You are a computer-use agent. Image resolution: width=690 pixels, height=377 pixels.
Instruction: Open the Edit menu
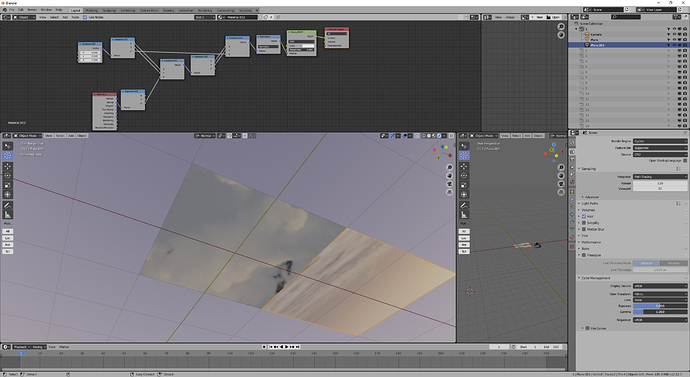click(21, 10)
